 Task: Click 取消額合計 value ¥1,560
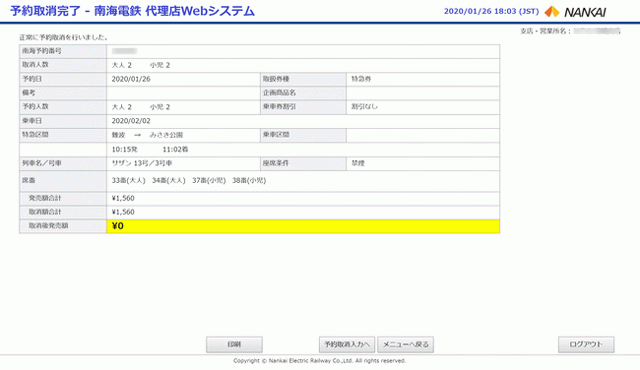click(123, 212)
